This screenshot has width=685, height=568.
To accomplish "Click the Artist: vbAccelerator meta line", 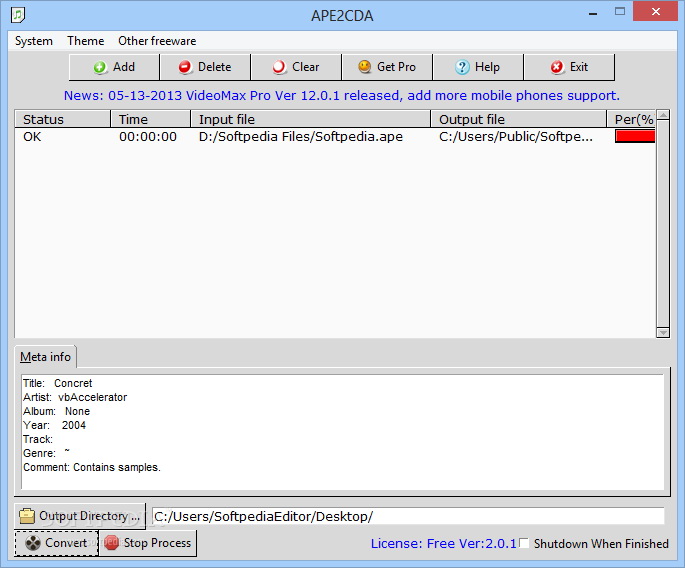I will pos(75,397).
